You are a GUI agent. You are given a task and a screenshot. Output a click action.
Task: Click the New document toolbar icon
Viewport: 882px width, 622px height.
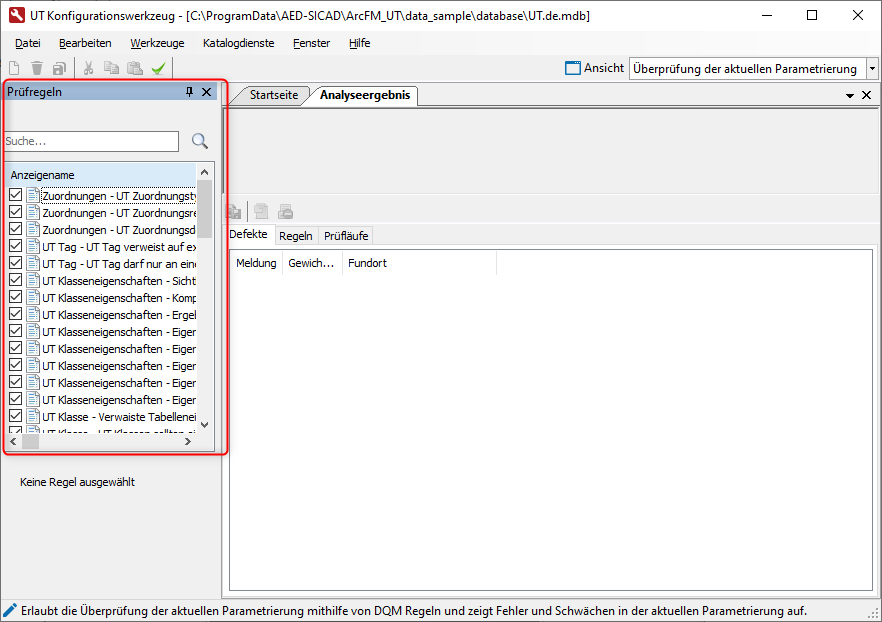[14, 68]
